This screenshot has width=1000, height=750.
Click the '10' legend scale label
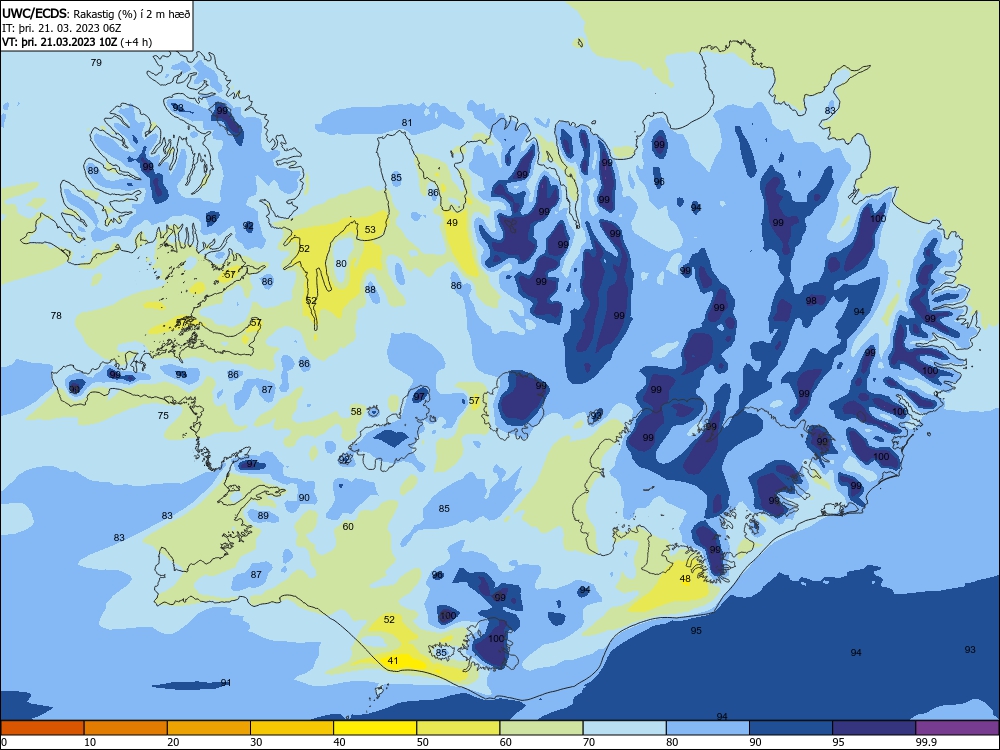(x=90, y=742)
